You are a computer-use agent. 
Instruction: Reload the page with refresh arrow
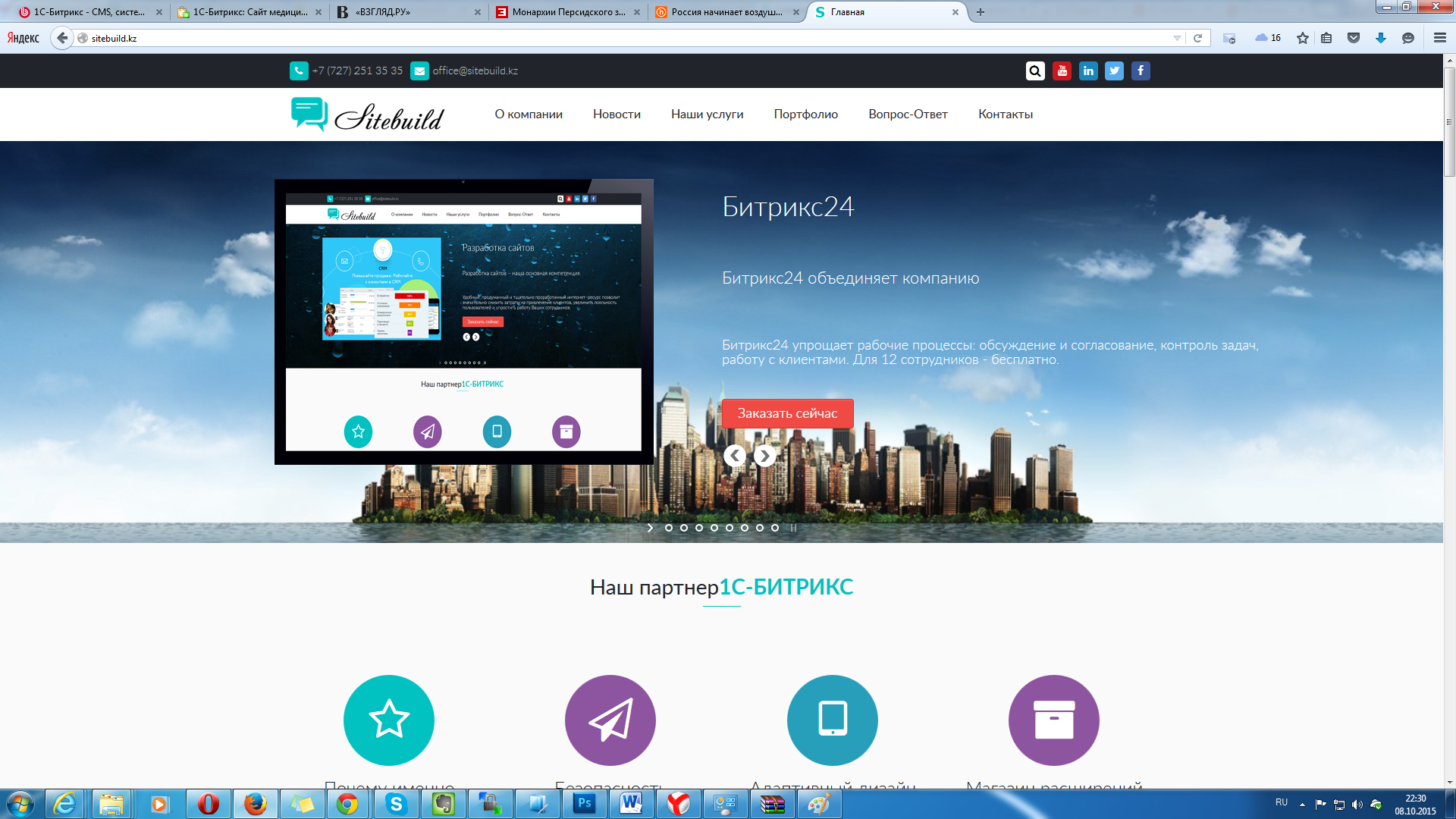[1198, 38]
